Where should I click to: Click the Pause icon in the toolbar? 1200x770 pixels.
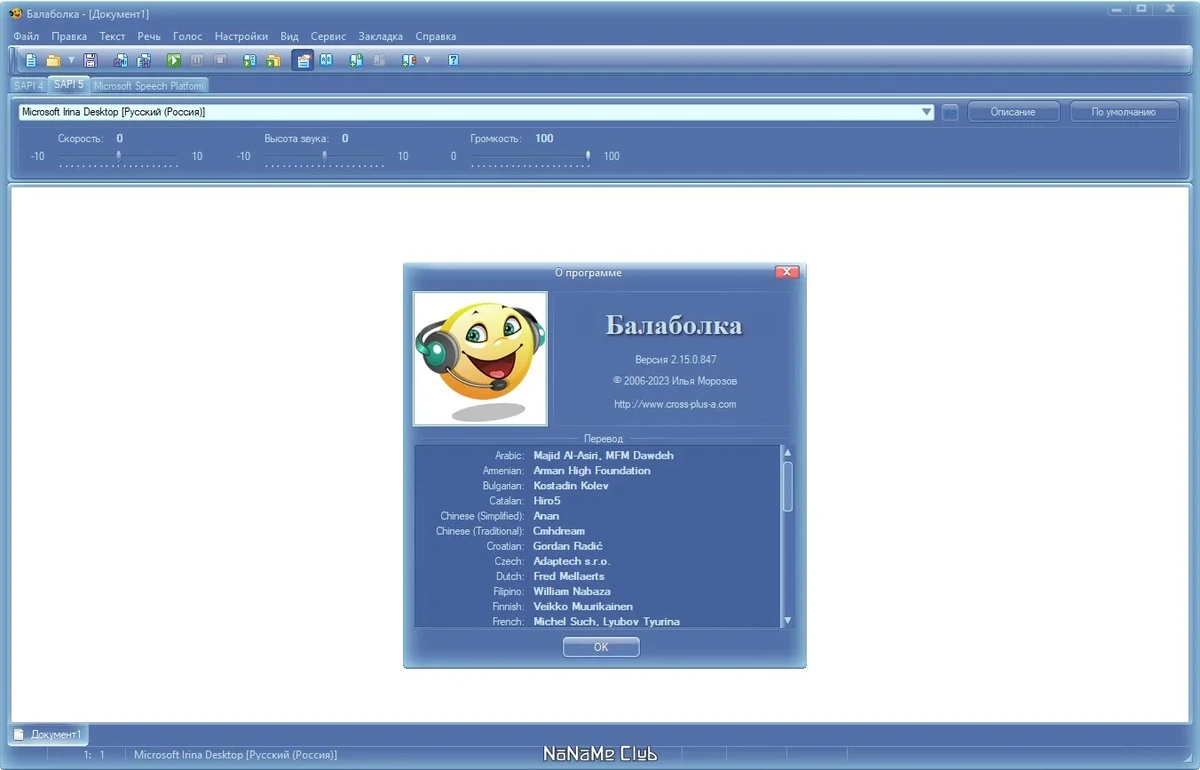pos(197,60)
